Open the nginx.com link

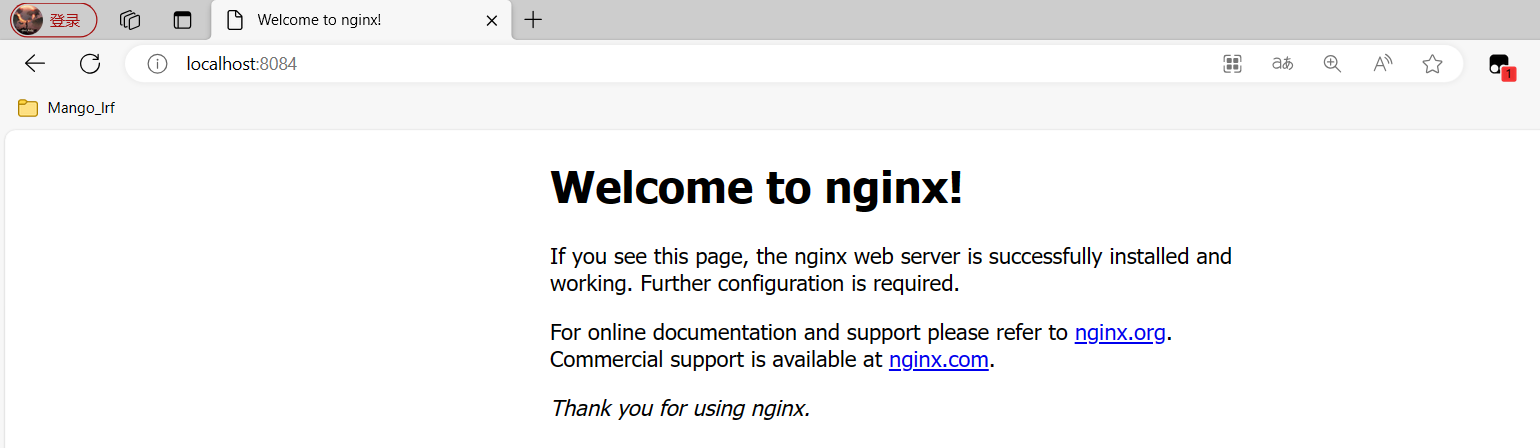pos(939,360)
